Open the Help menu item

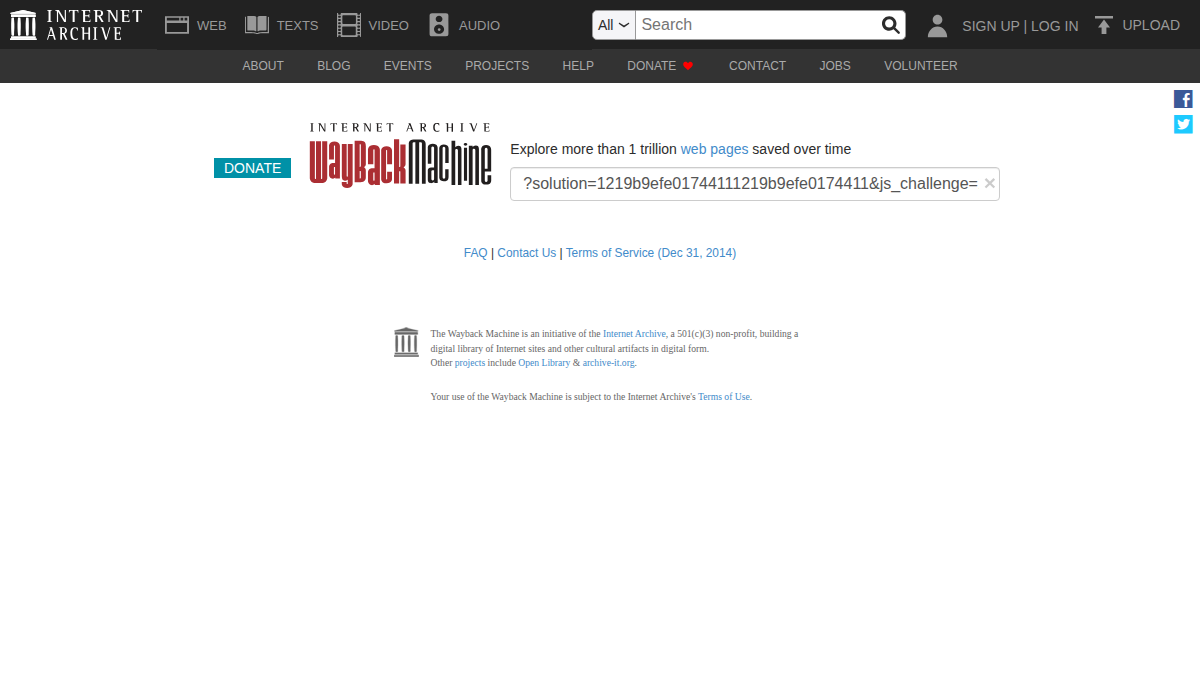click(x=578, y=66)
